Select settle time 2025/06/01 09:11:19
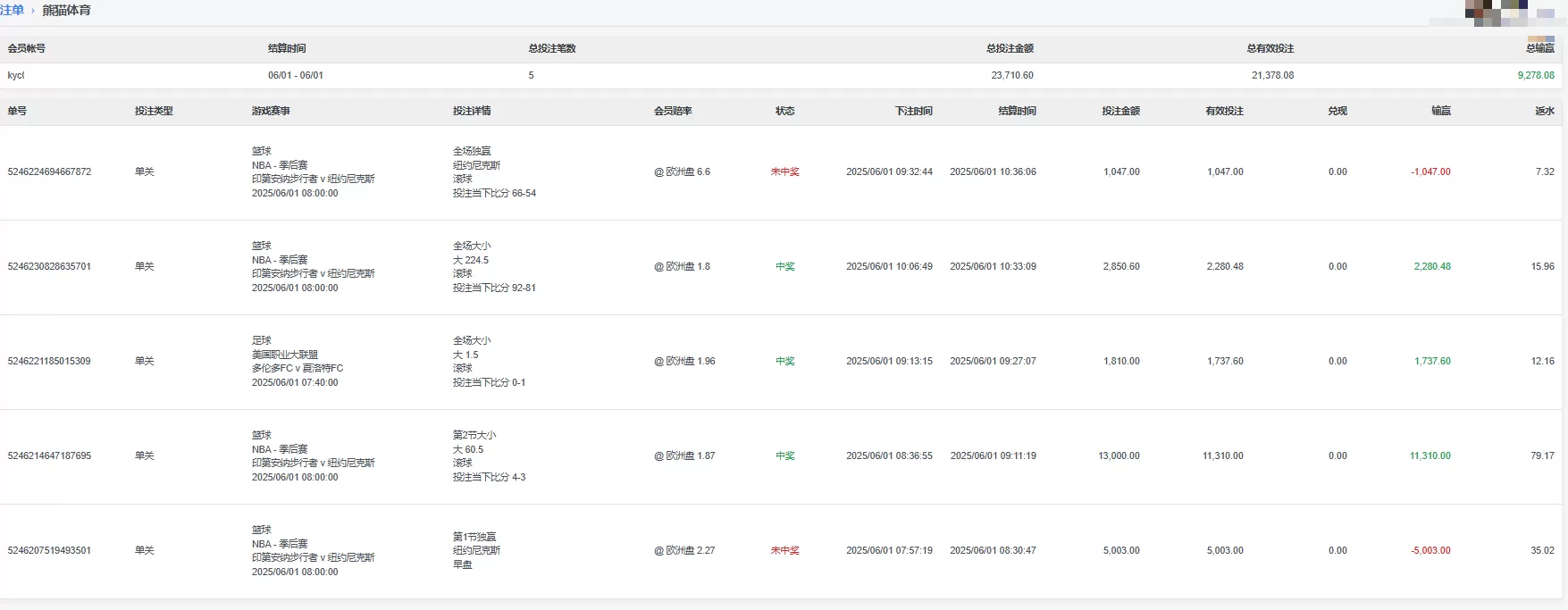 [993, 455]
